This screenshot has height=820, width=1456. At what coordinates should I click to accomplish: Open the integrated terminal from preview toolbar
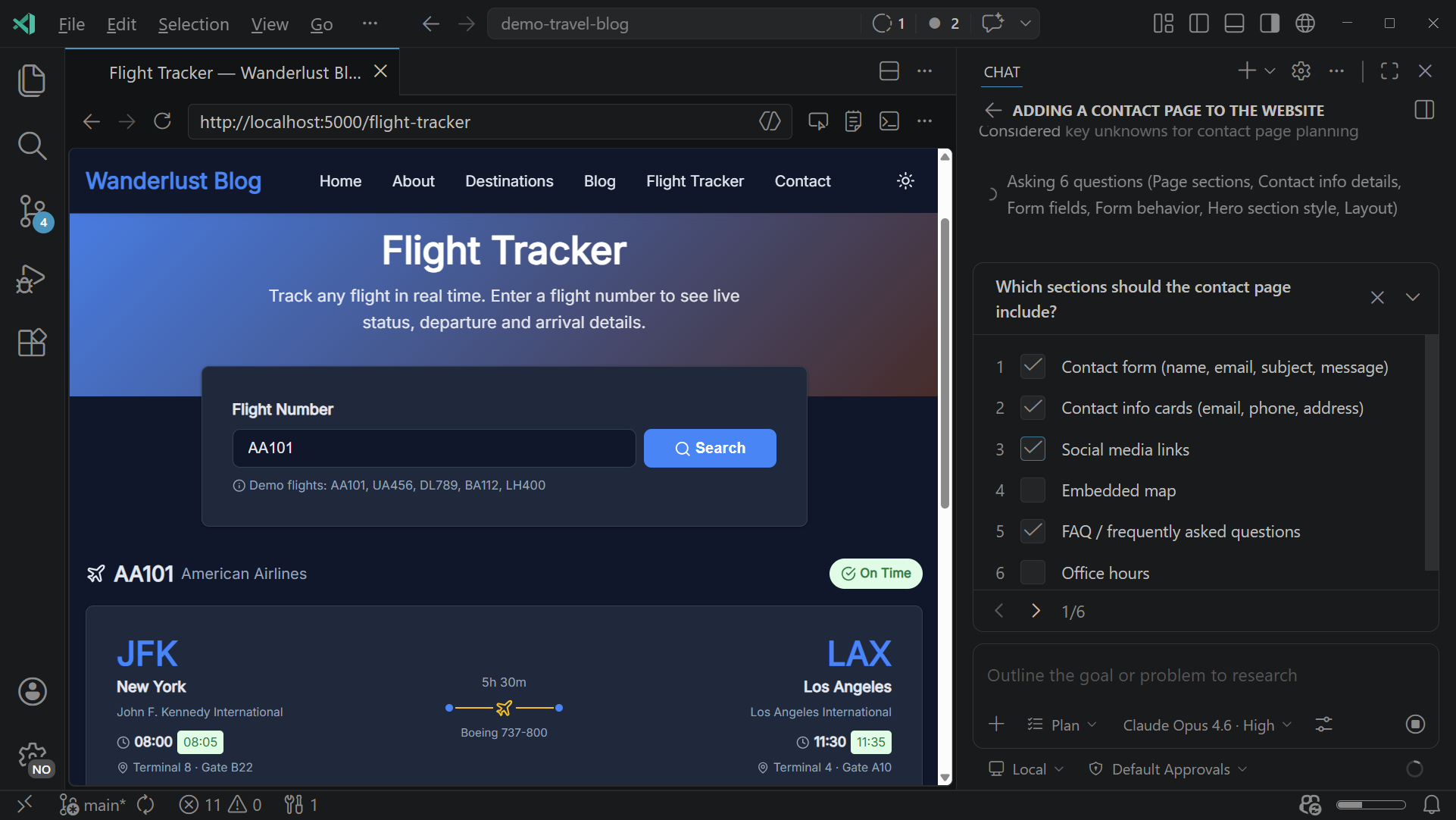(x=889, y=121)
